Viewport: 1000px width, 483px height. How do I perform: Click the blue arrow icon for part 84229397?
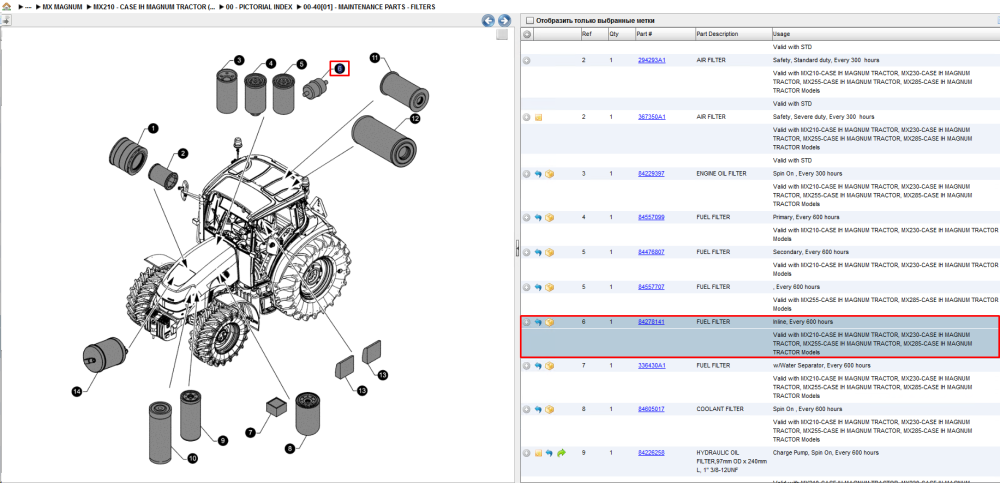pyautogui.click(x=538, y=174)
